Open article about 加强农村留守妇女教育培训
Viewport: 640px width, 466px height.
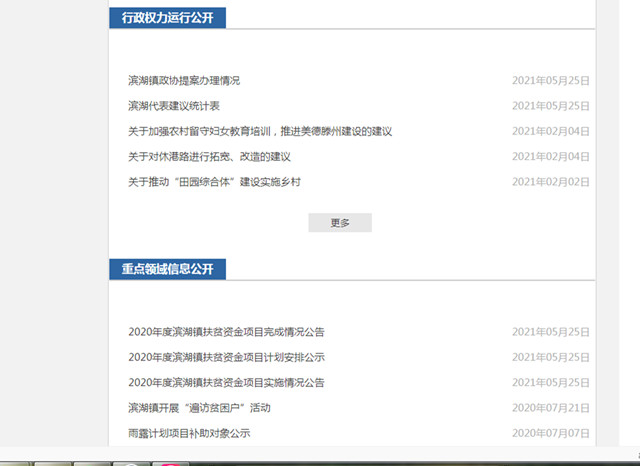pos(260,131)
